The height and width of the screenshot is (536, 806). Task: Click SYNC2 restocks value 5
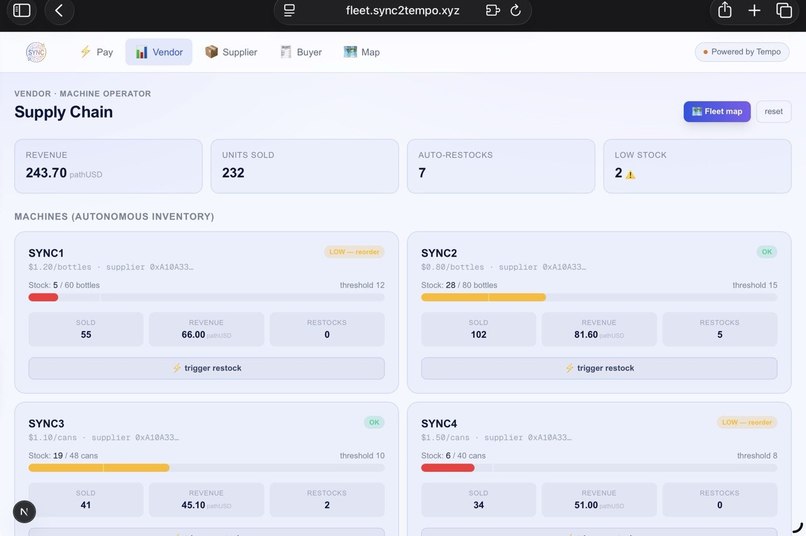click(720, 335)
